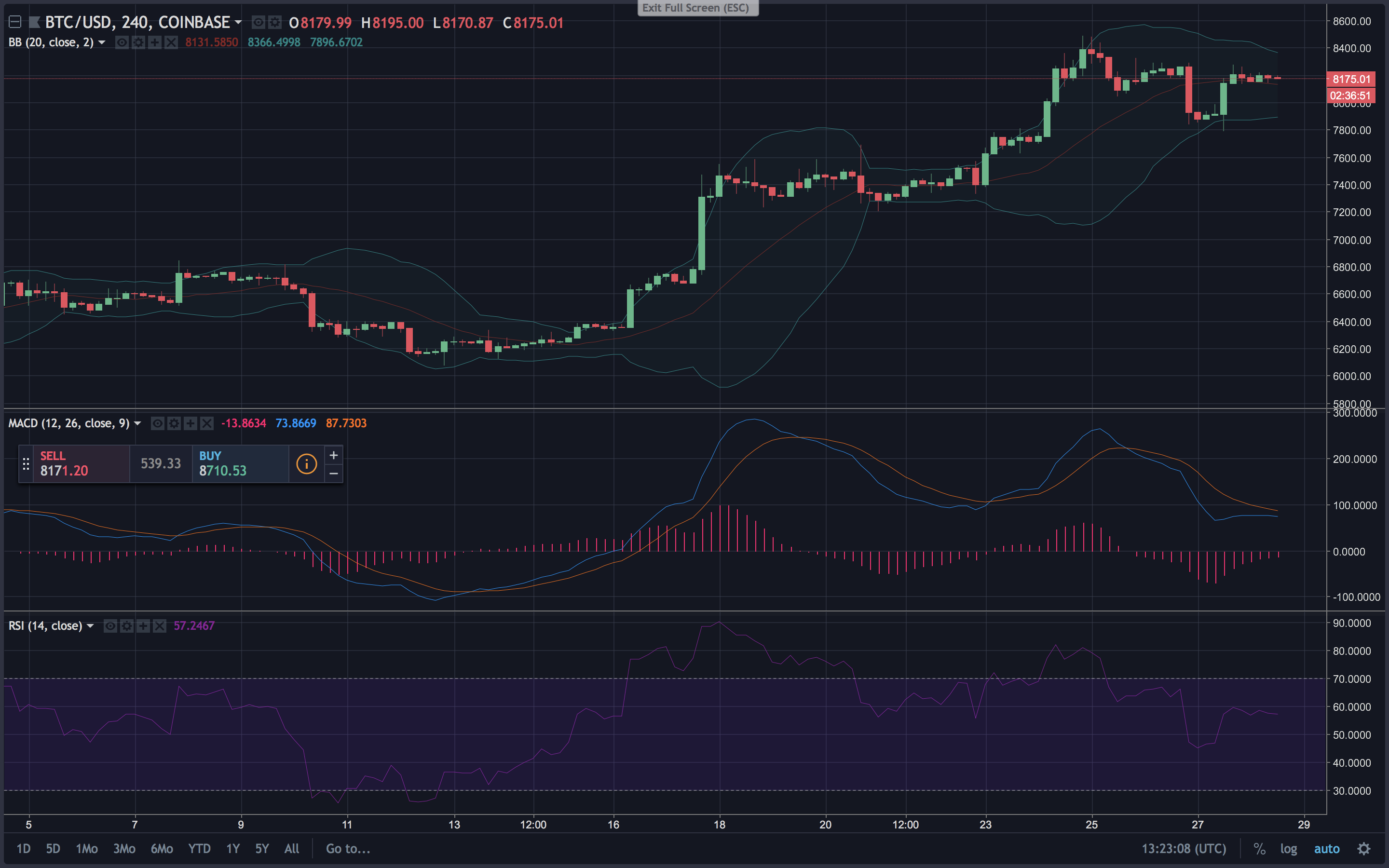Click the plus icon on the MACD row
Image resolution: width=1389 pixels, height=868 pixels.
tap(190, 424)
